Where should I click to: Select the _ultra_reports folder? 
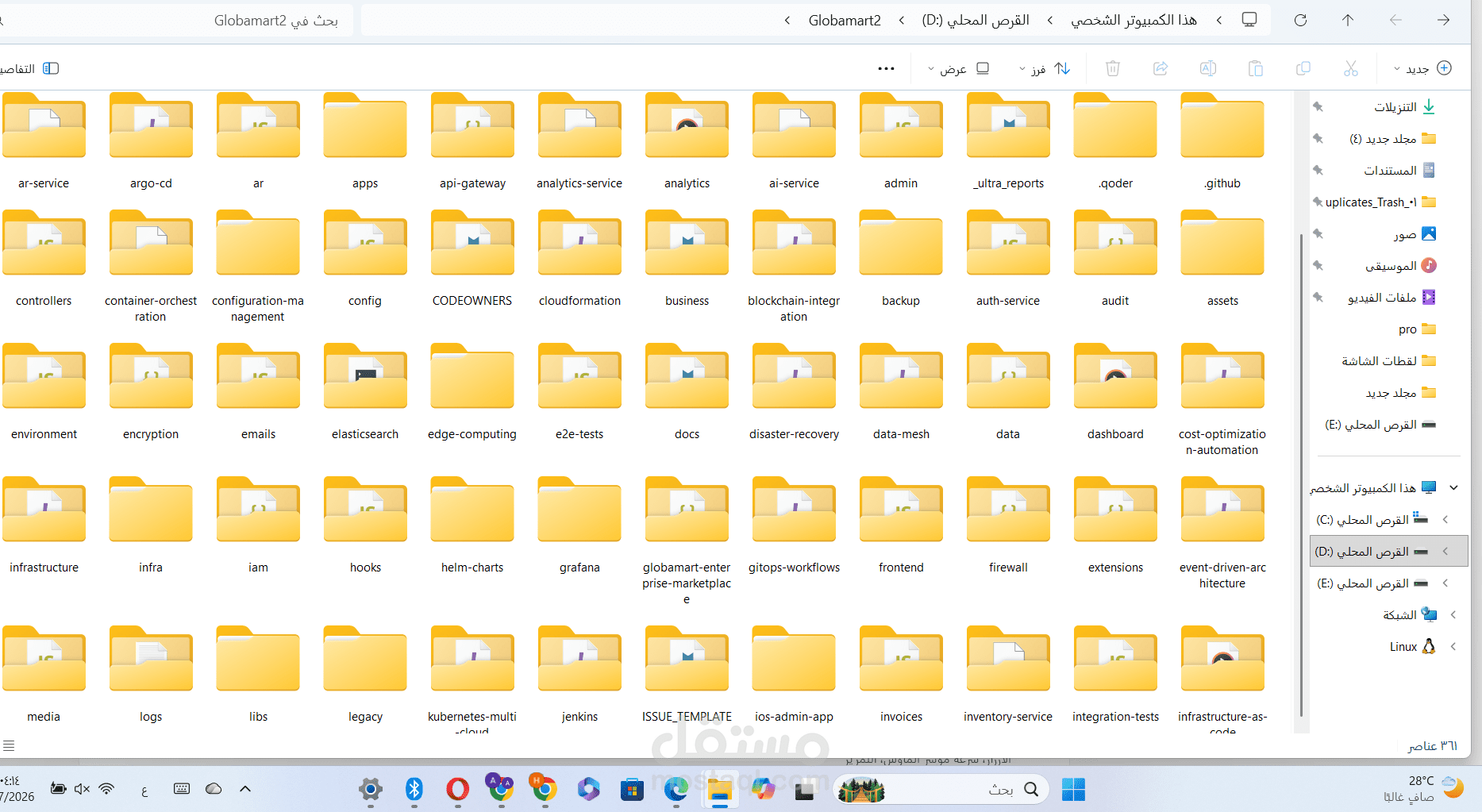(1008, 143)
